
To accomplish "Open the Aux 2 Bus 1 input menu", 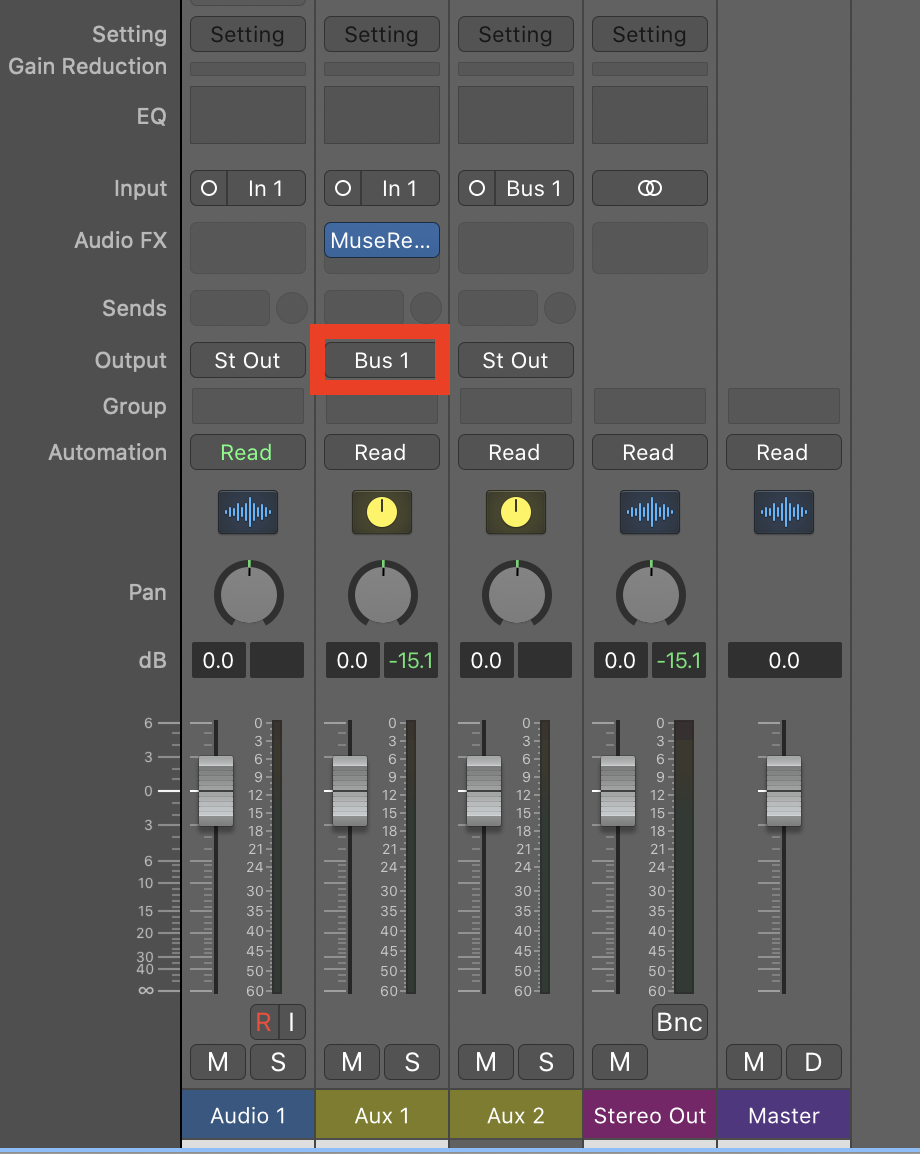I will [534, 188].
